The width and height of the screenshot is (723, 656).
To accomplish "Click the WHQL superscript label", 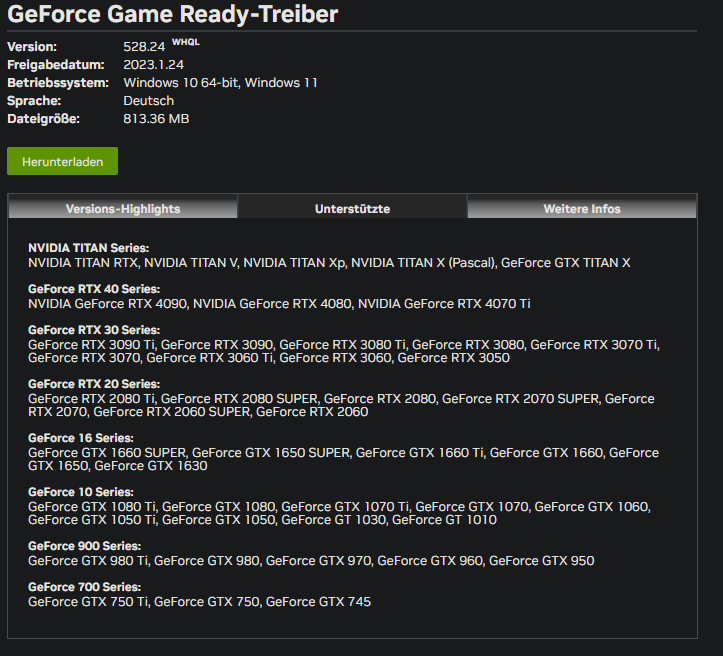I will 186,42.
